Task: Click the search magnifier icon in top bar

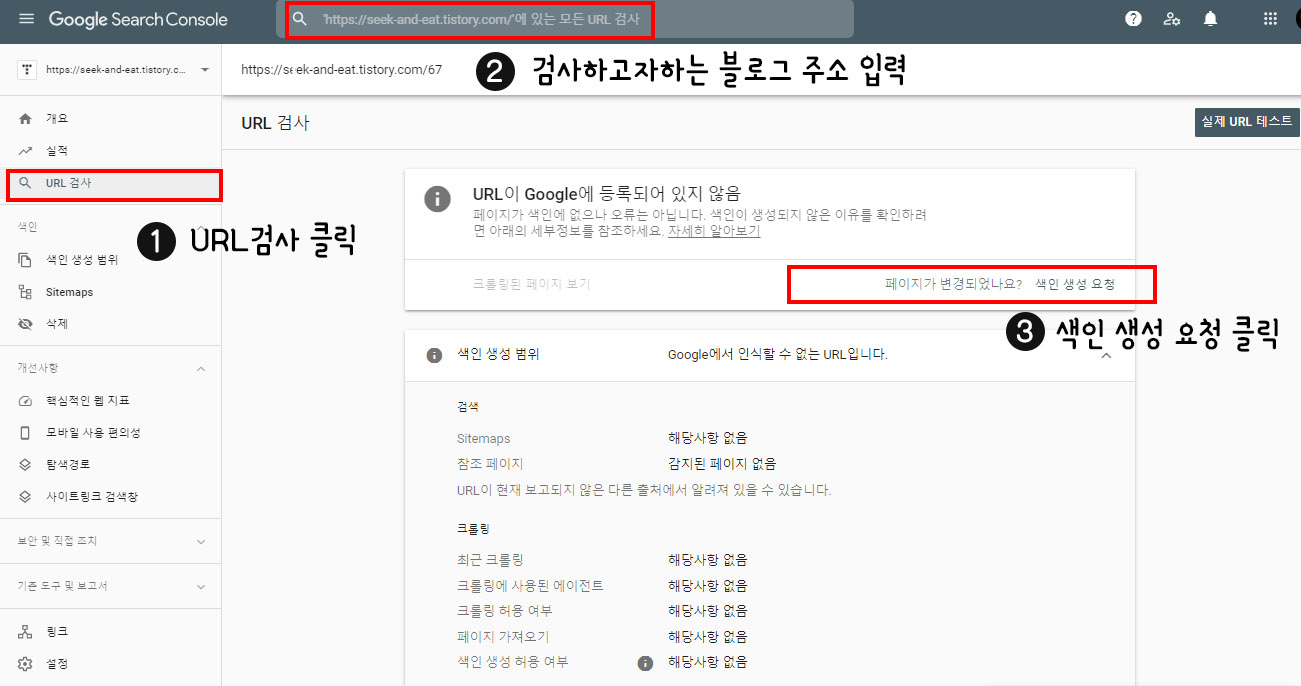Action: coord(299,19)
